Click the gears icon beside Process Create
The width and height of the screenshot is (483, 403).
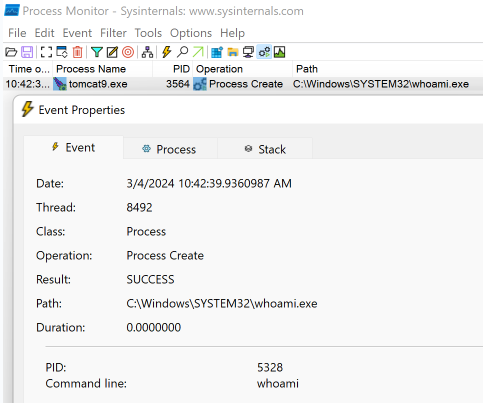coord(200,84)
